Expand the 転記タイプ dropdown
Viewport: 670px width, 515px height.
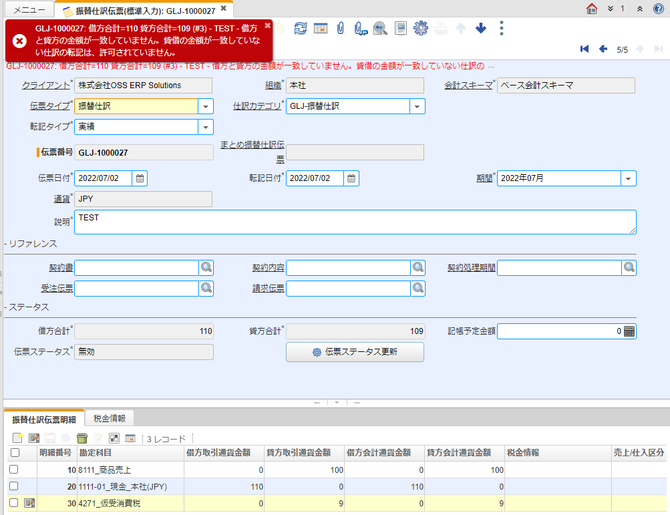[x=206, y=127]
